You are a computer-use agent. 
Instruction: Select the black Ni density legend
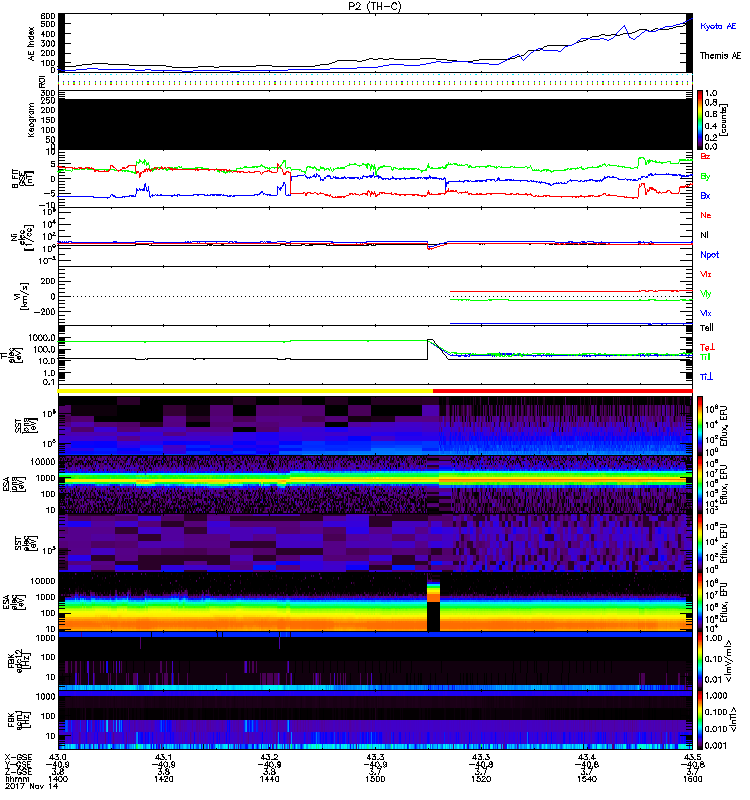[x=704, y=235]
